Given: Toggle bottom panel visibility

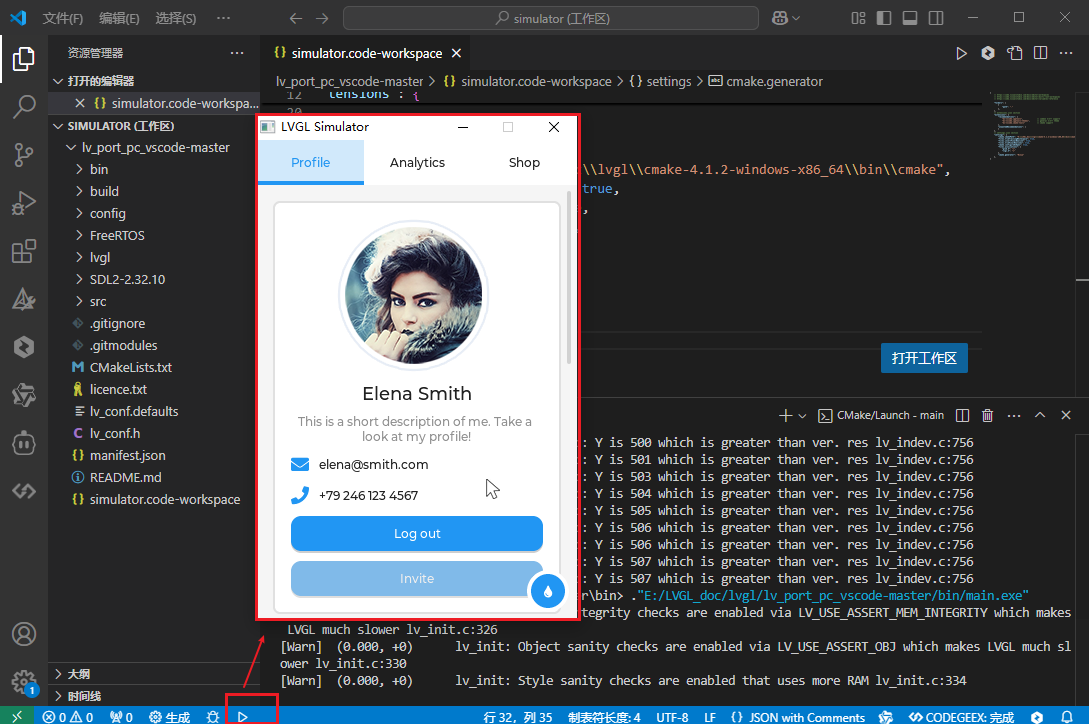Looking at the screenshot, I should tap(910, 18).
